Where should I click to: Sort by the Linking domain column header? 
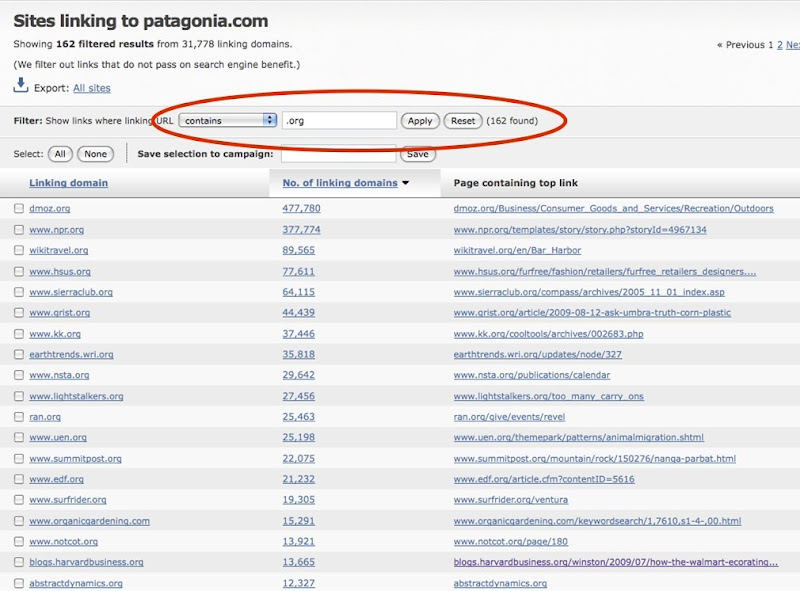pyautogui.click(x=68, y=183)
